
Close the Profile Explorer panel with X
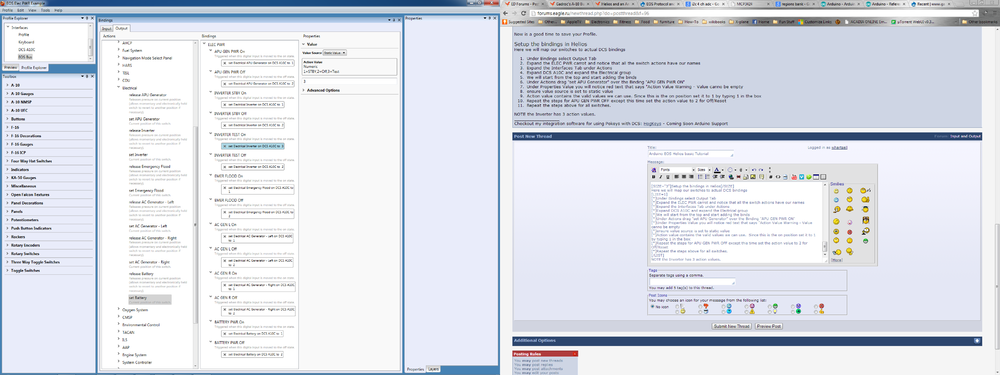tap(92, 18)
